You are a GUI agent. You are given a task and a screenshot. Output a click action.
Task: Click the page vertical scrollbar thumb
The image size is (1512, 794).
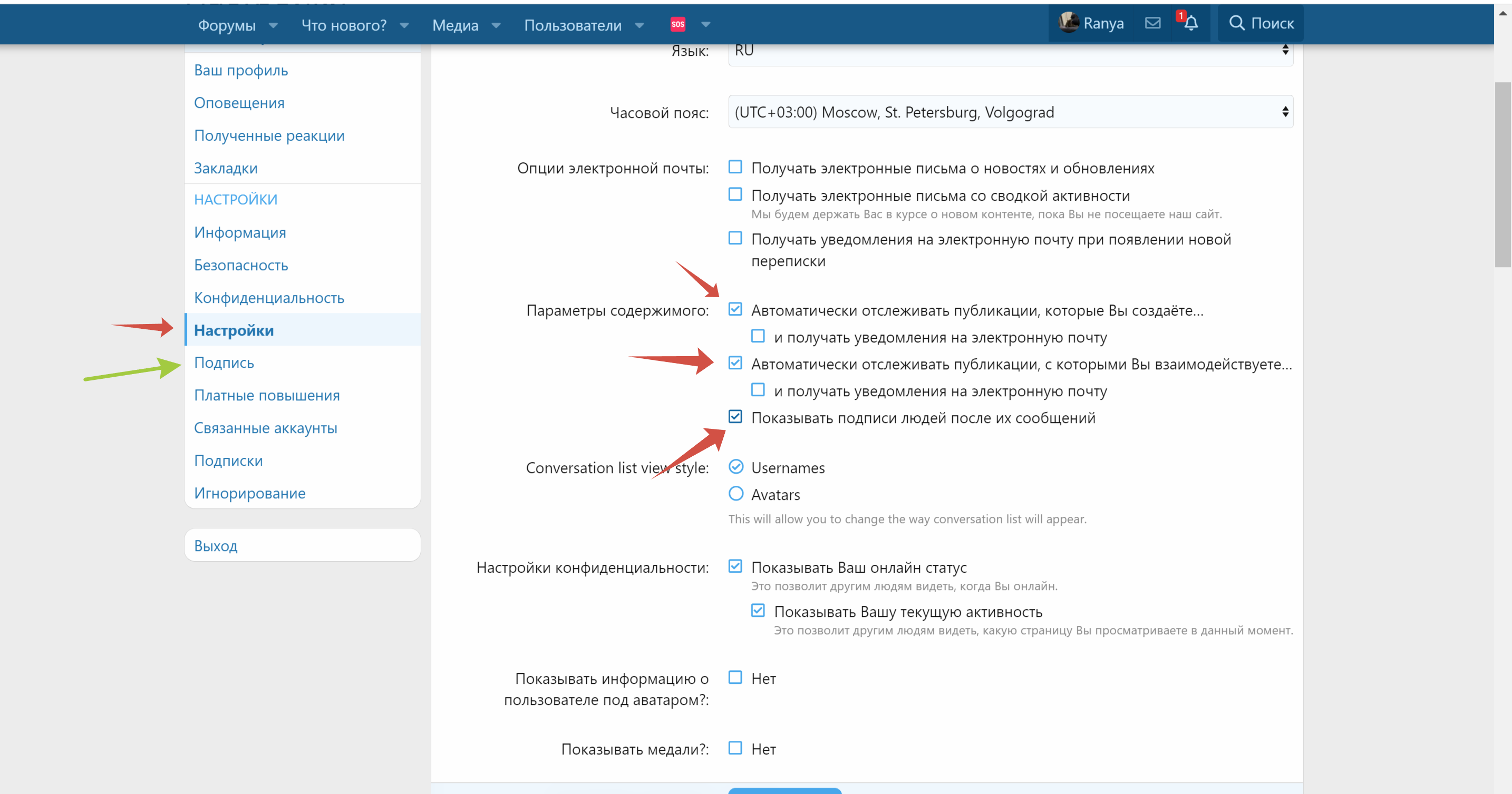click(1503, 175)
